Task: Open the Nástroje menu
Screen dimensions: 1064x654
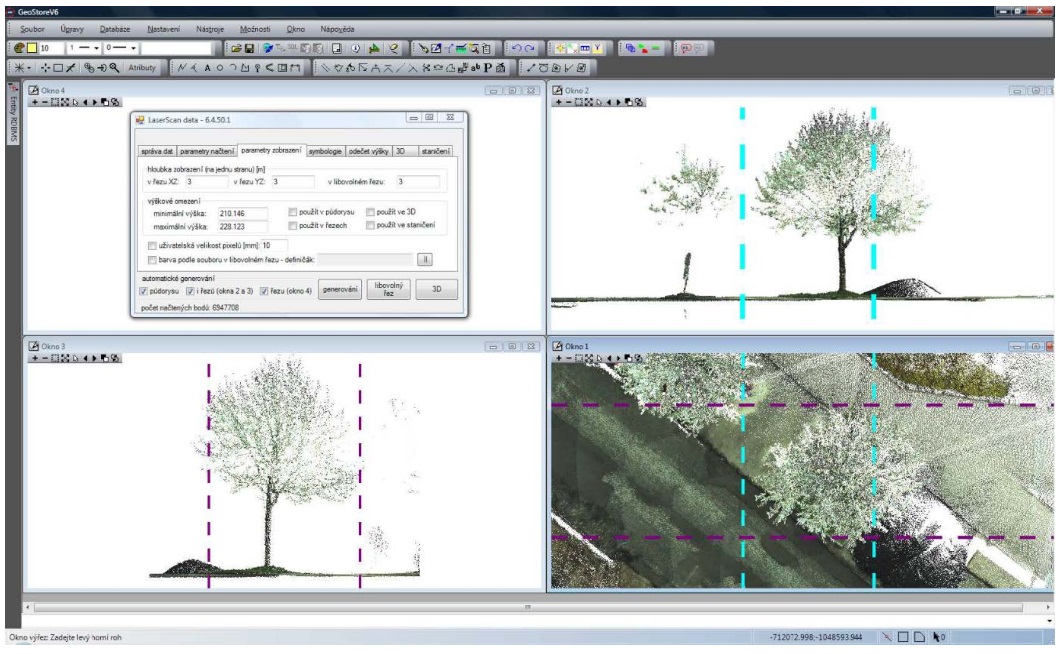Action: point(210,29)
